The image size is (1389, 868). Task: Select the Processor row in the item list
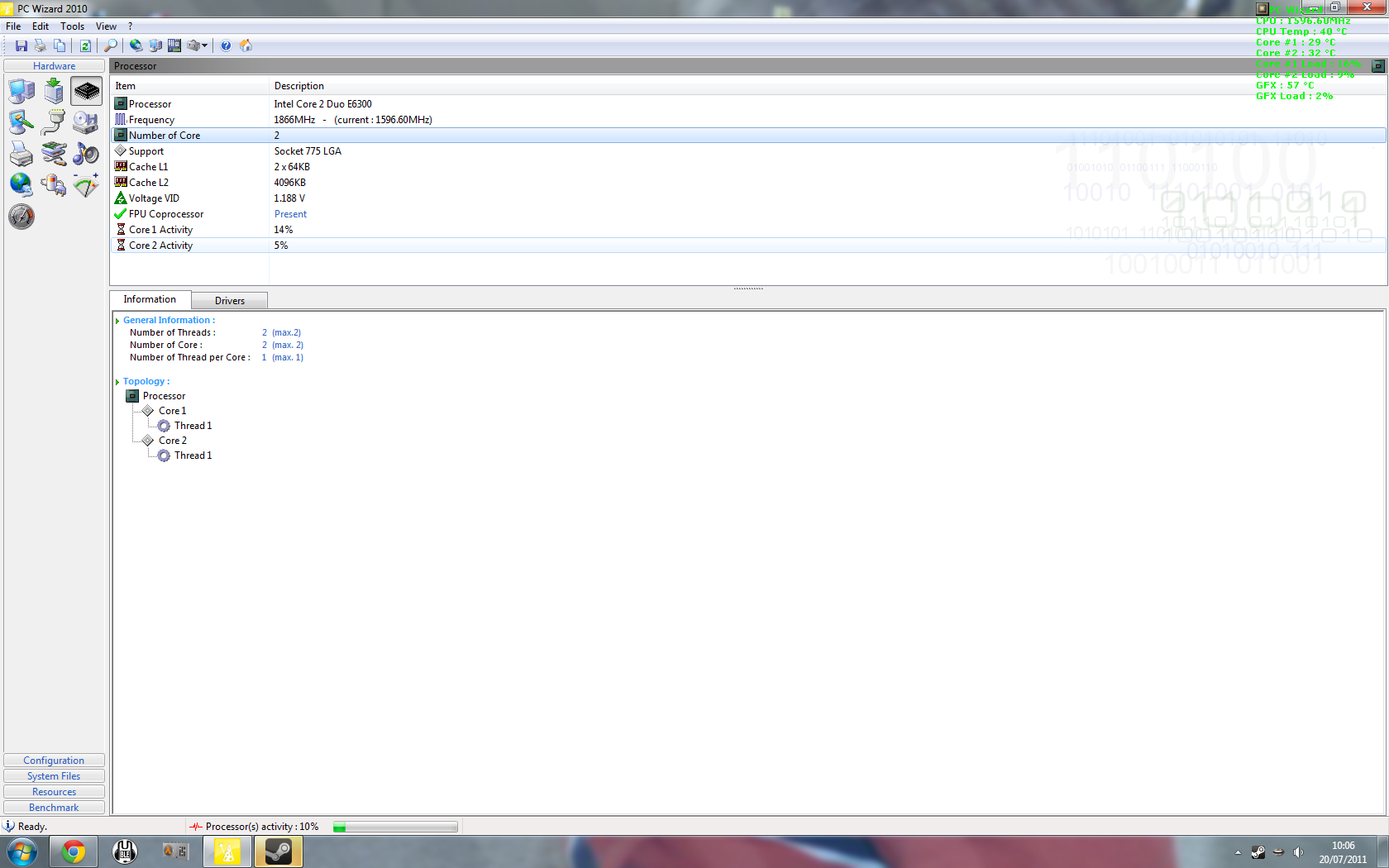(748, 104)
